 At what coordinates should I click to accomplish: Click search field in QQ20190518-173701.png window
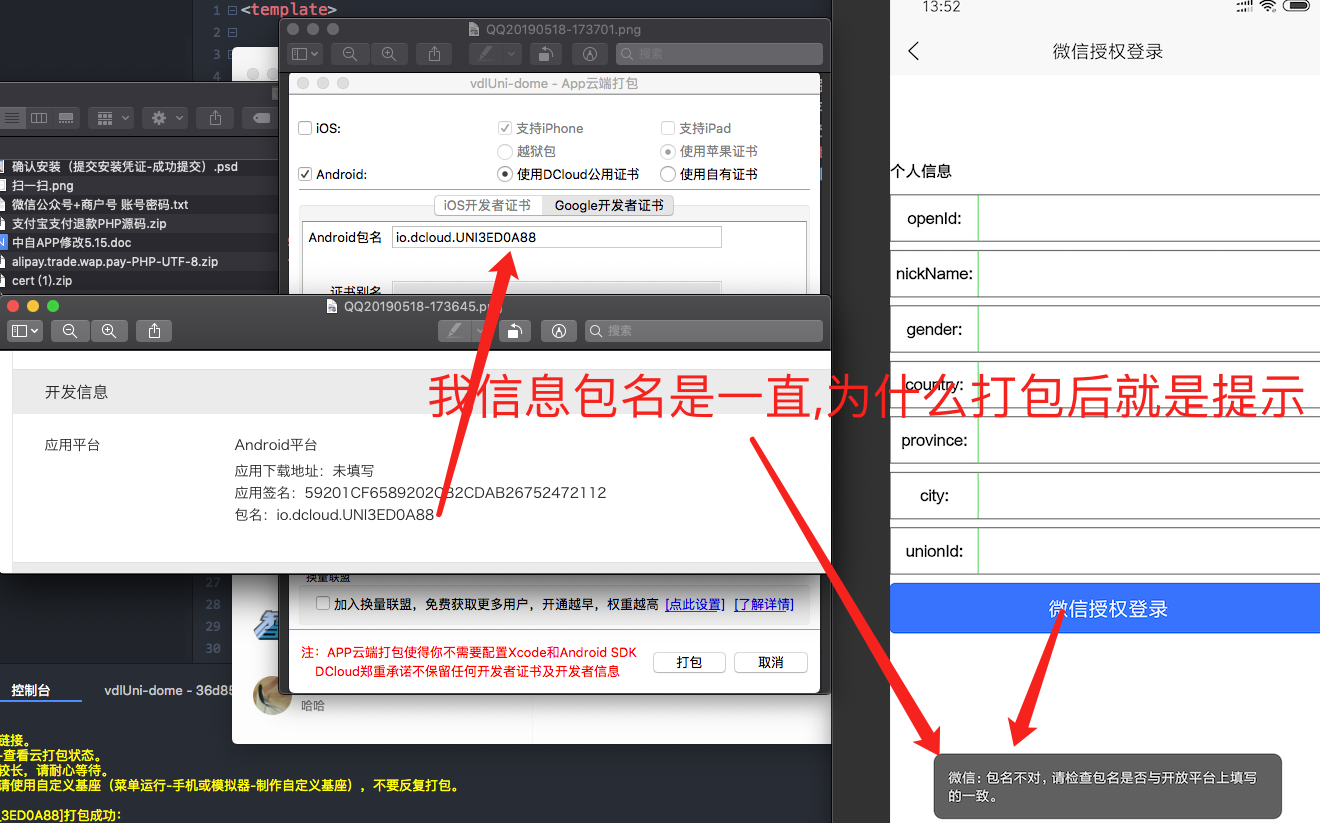719,54
